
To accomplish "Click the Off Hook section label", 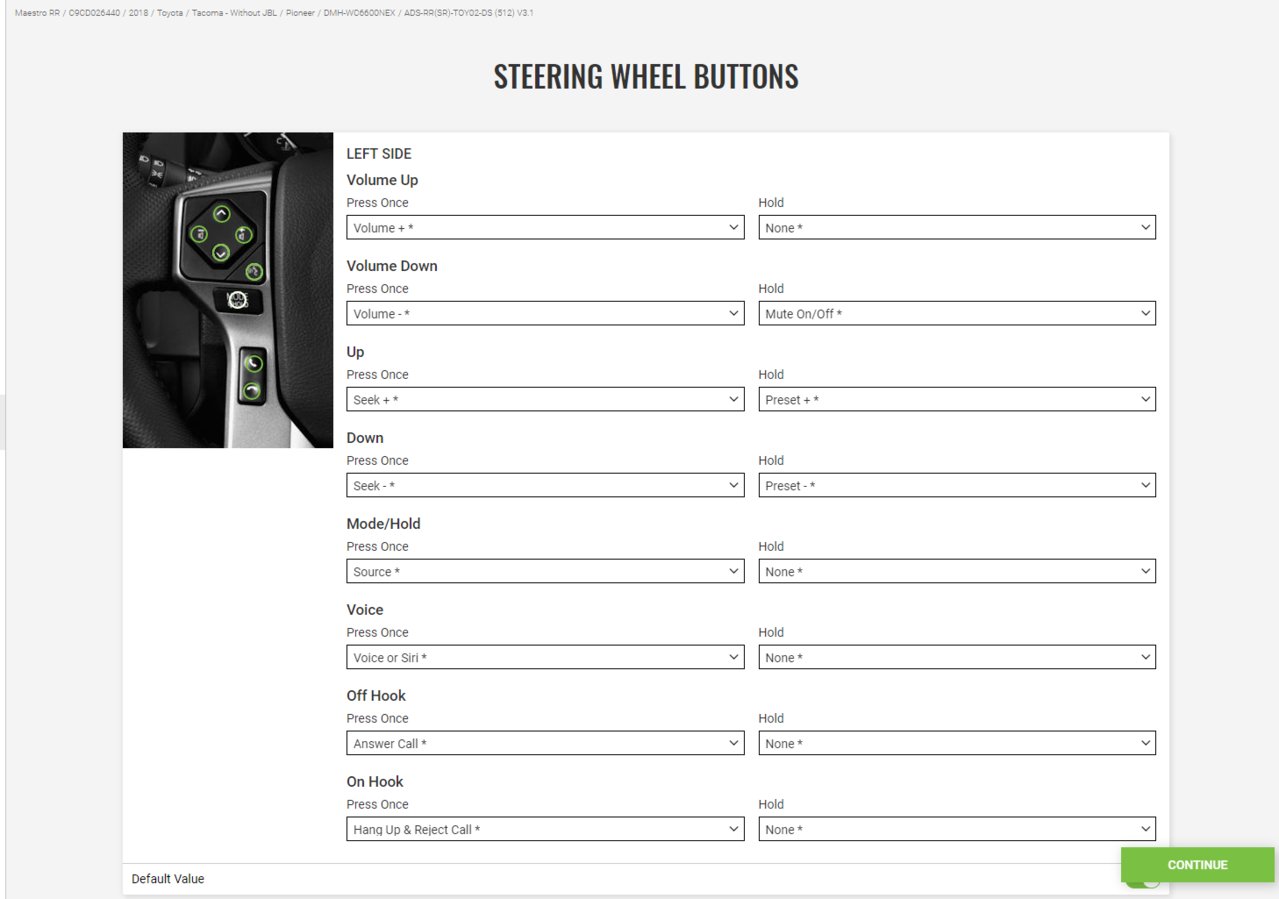I will tap(376, 696).
